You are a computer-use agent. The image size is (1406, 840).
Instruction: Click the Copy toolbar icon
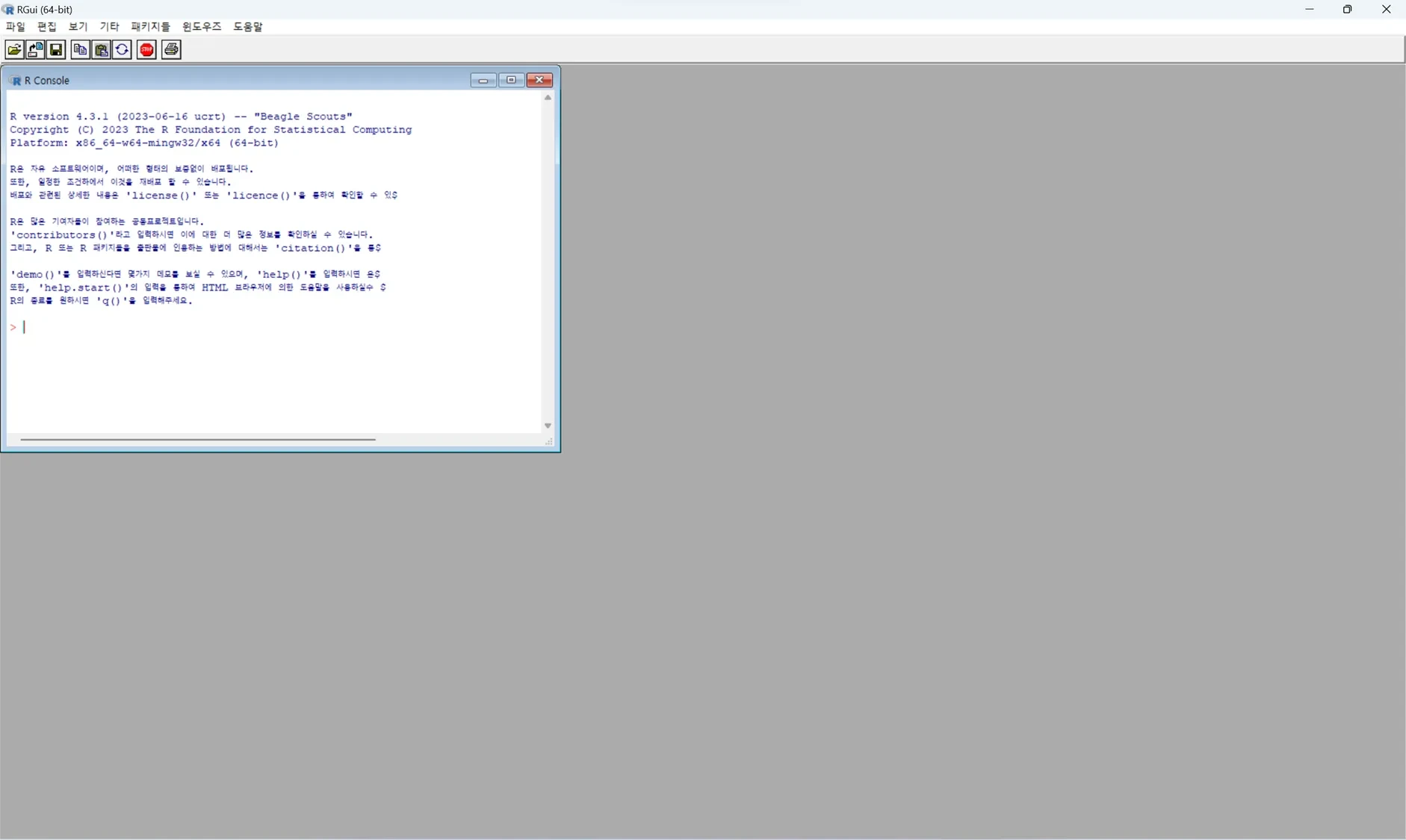click(80, 50)
